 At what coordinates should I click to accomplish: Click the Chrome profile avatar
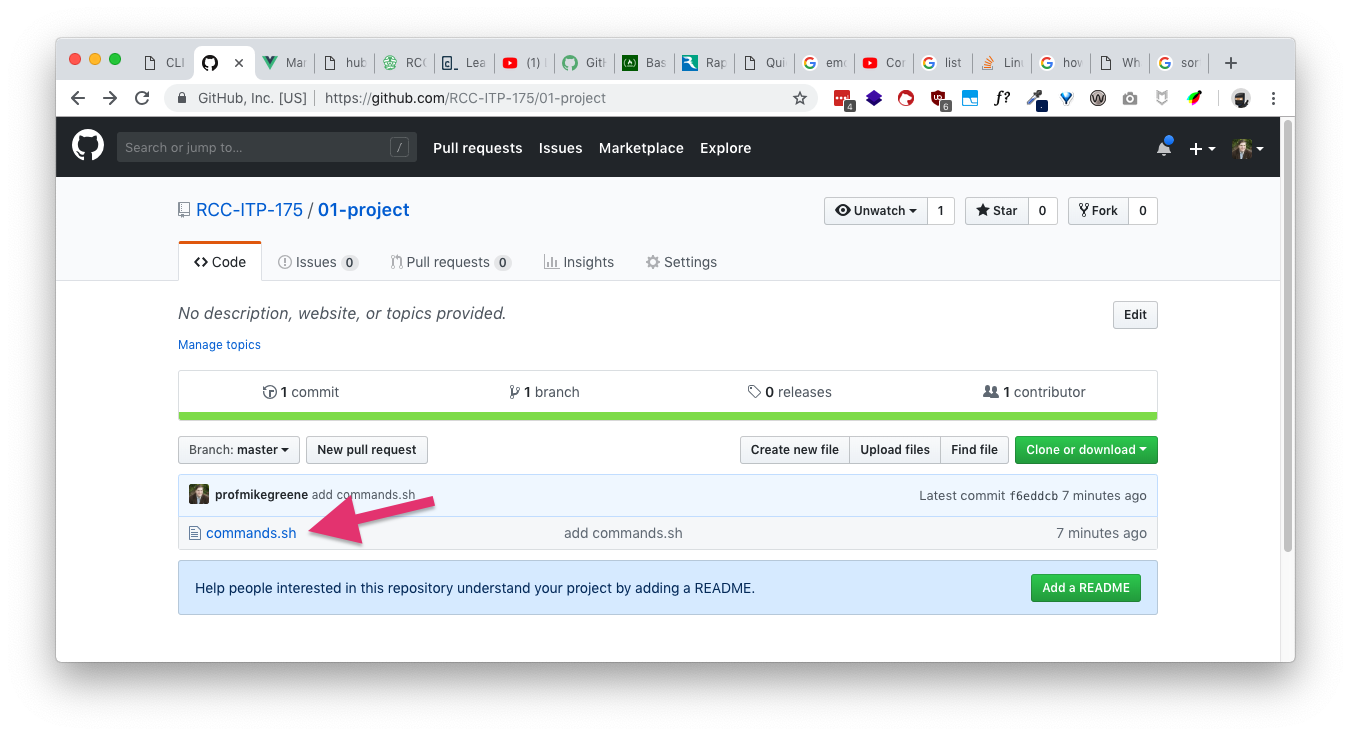pos(1241,98)
